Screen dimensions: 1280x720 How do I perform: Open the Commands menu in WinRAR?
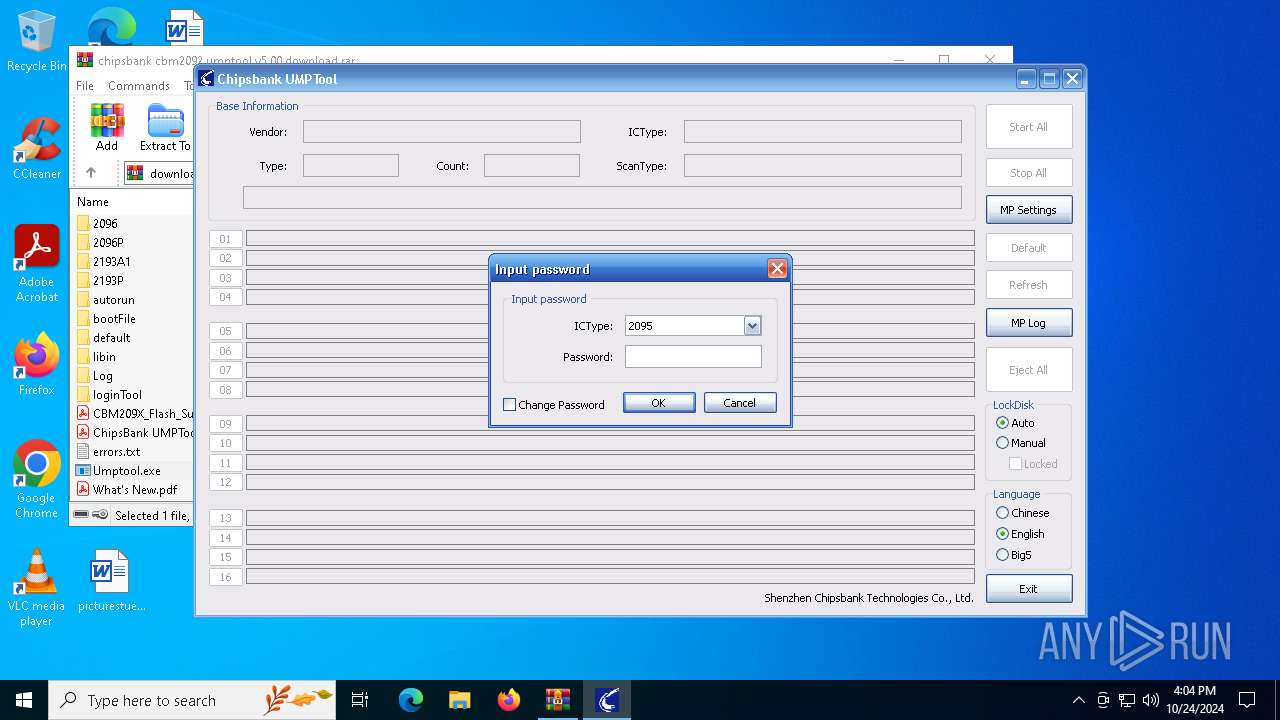[x=139, y=86]
